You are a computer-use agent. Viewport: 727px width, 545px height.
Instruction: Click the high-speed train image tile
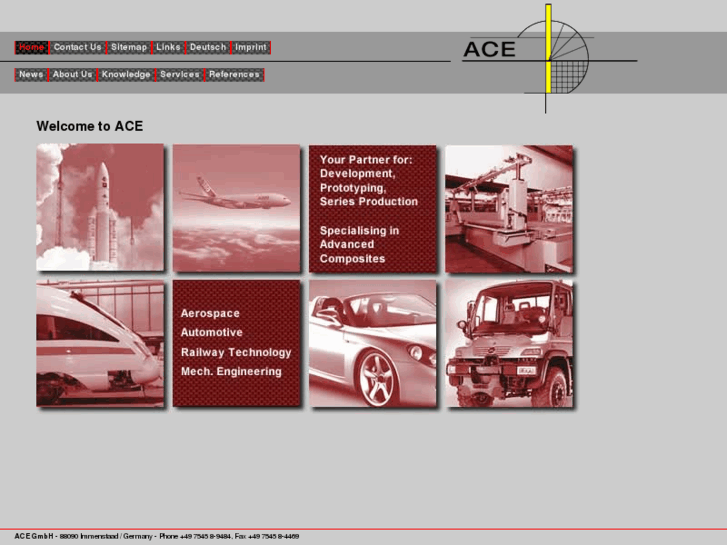click(x=100, y=344)
